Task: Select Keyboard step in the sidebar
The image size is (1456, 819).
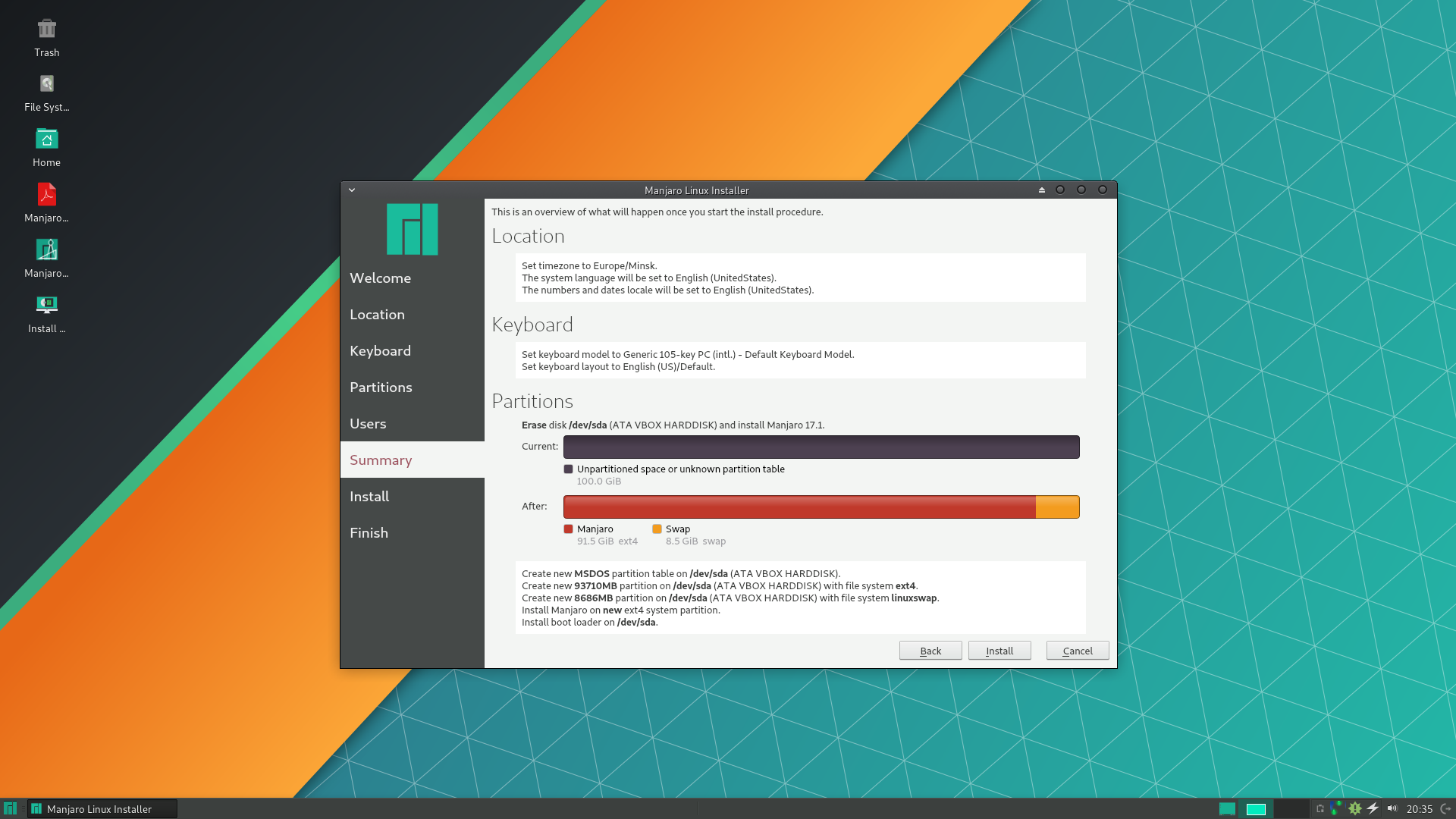Action: click(x=413, y=351)
